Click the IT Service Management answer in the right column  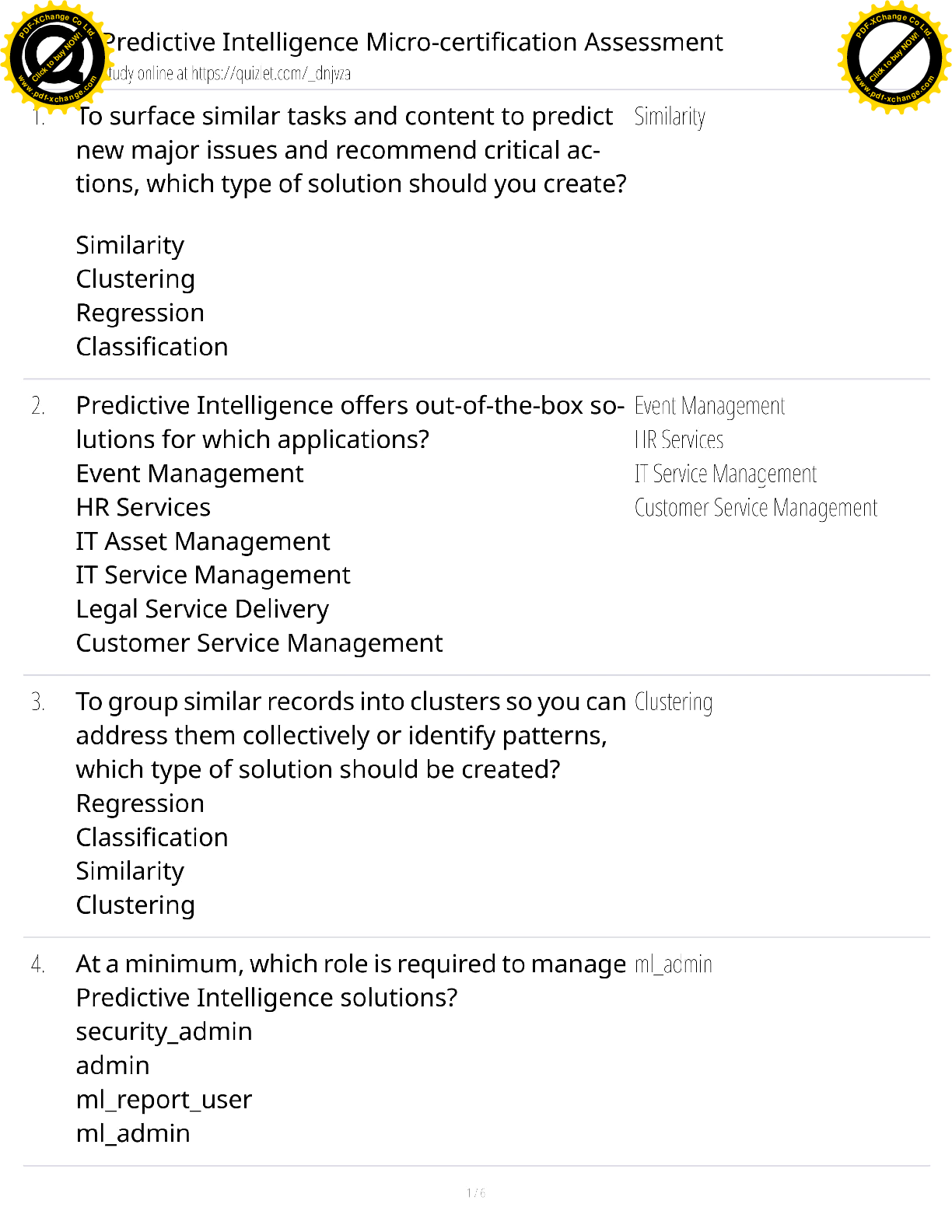726,474
